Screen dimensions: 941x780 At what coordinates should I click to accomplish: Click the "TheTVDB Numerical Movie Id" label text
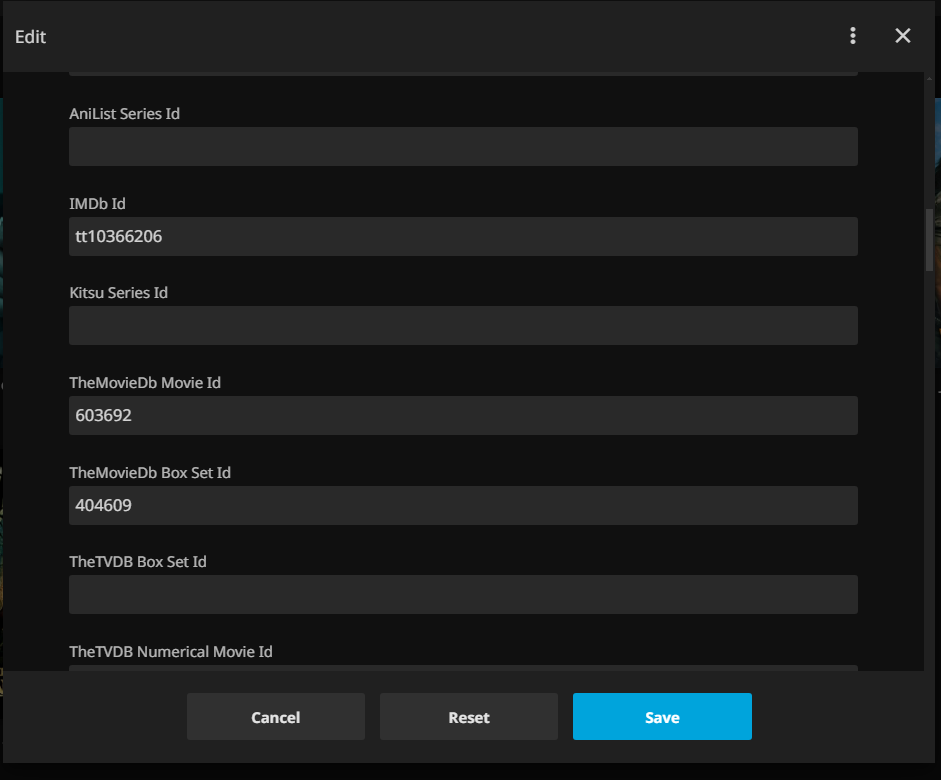(171, 652)
